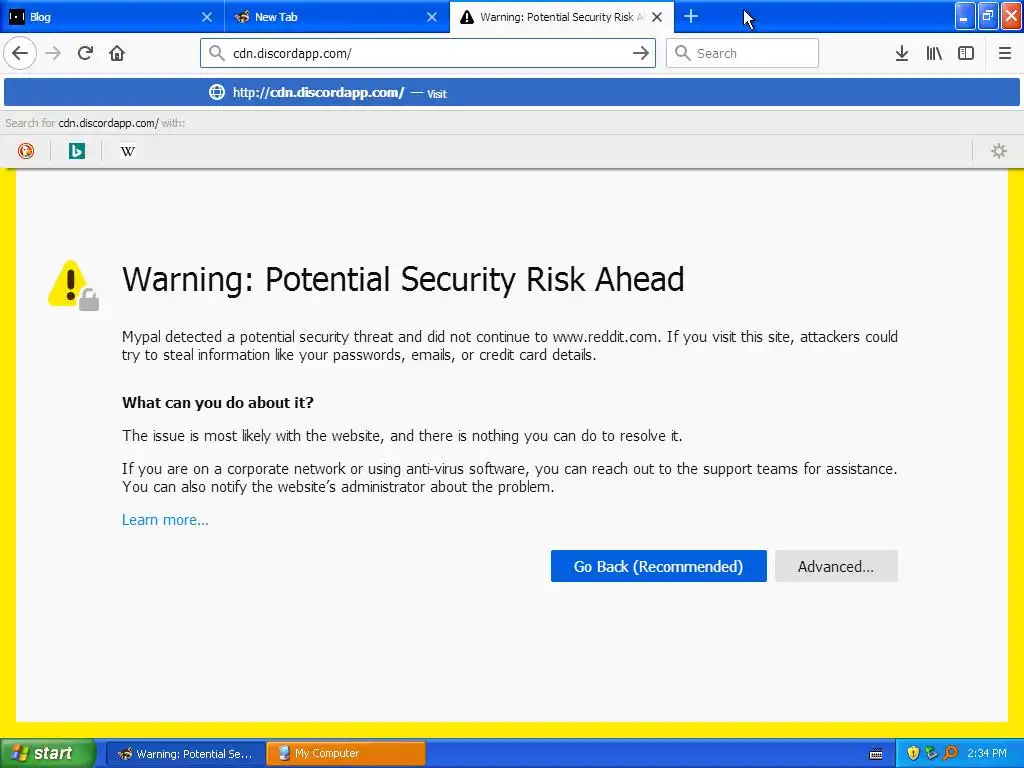Follow the Learn more... link

click(165, 520)
